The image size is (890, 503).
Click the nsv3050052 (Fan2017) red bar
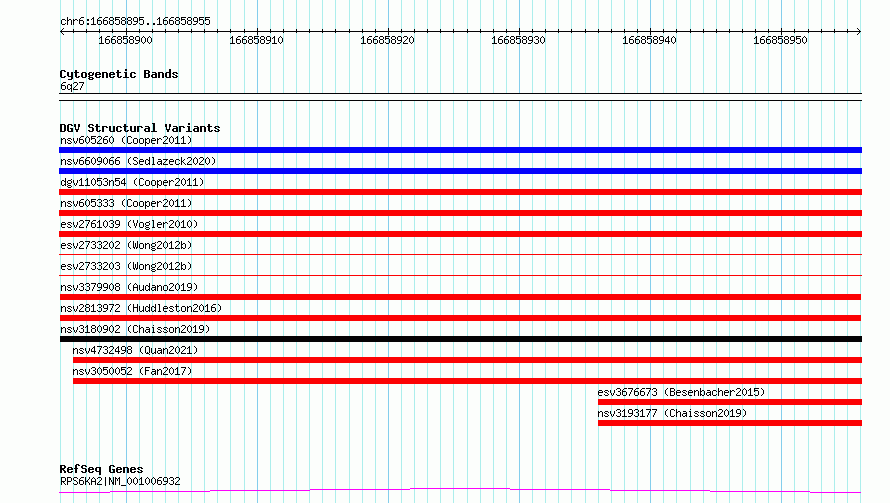[467, 381]
